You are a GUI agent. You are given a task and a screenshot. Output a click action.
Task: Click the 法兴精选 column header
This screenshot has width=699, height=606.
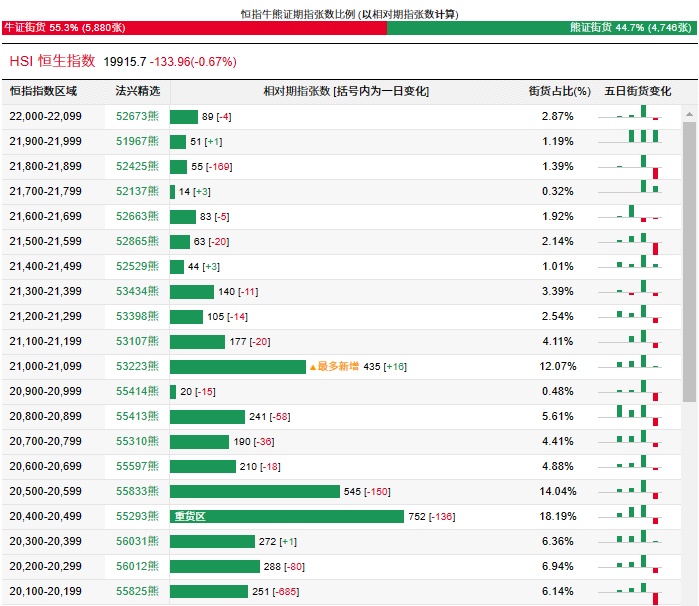137,91
